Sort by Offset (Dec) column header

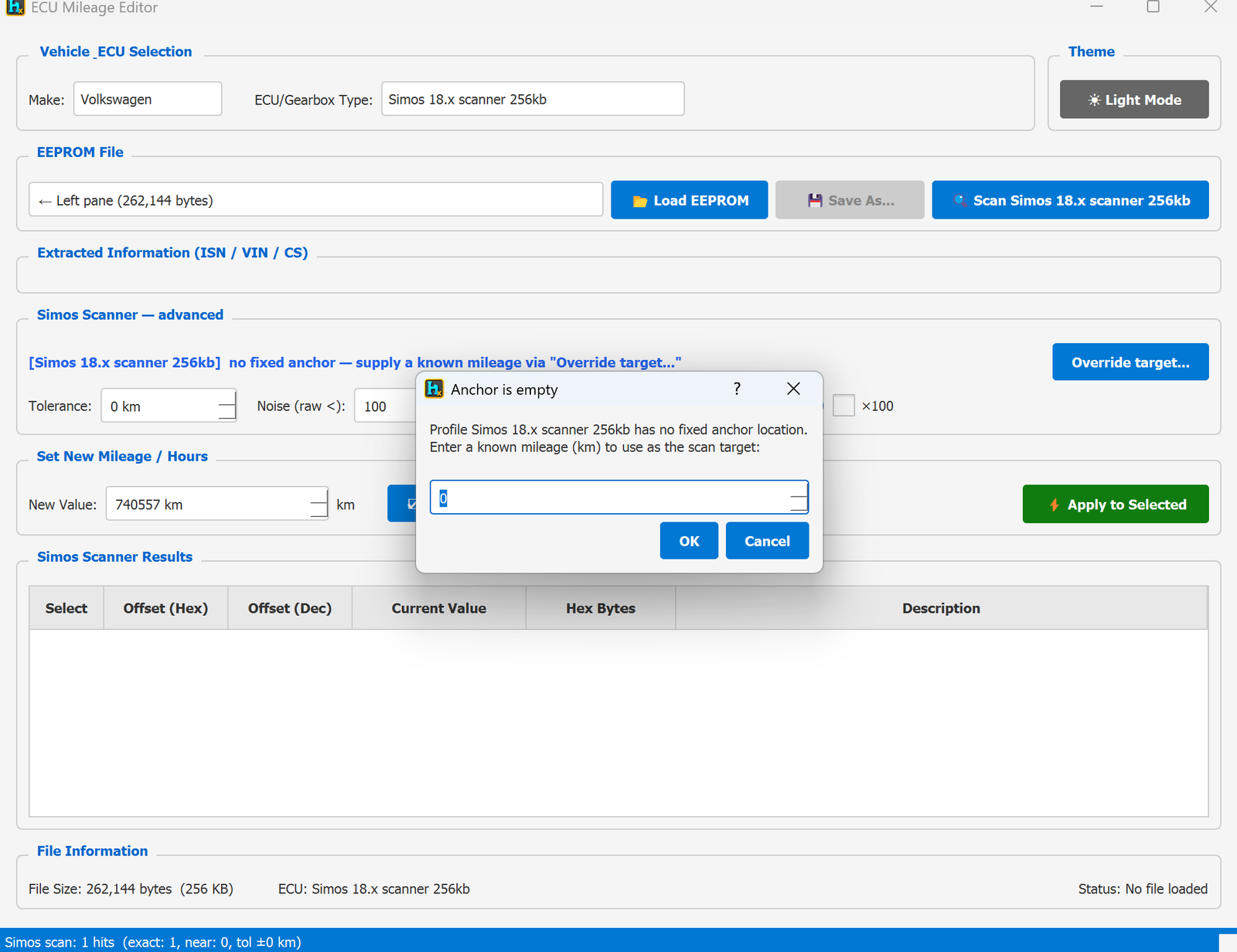click(290, 608)
